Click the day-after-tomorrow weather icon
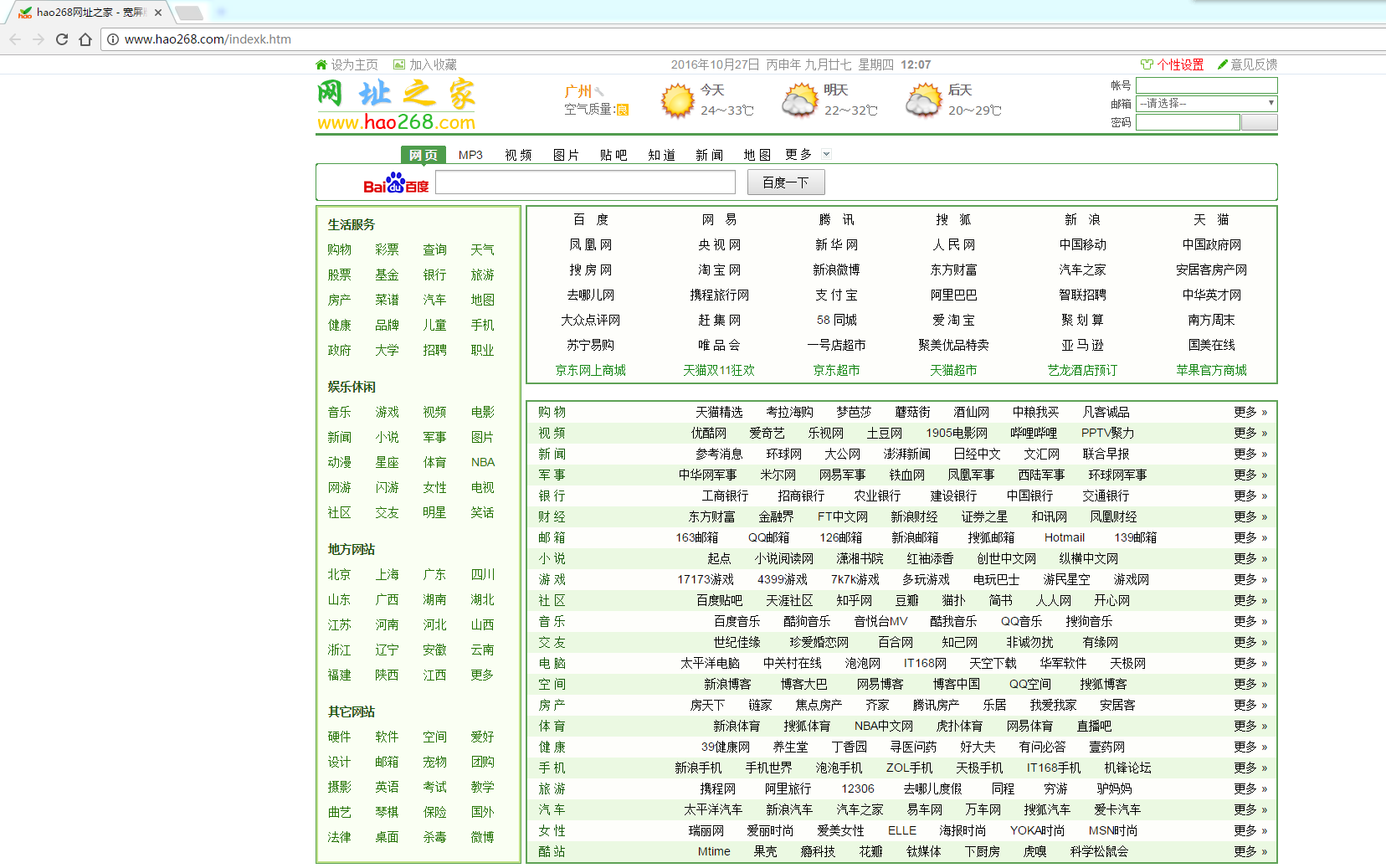The height and width of the screenshot is (868, 1386). pyautogui.click(x=923, y=101)
